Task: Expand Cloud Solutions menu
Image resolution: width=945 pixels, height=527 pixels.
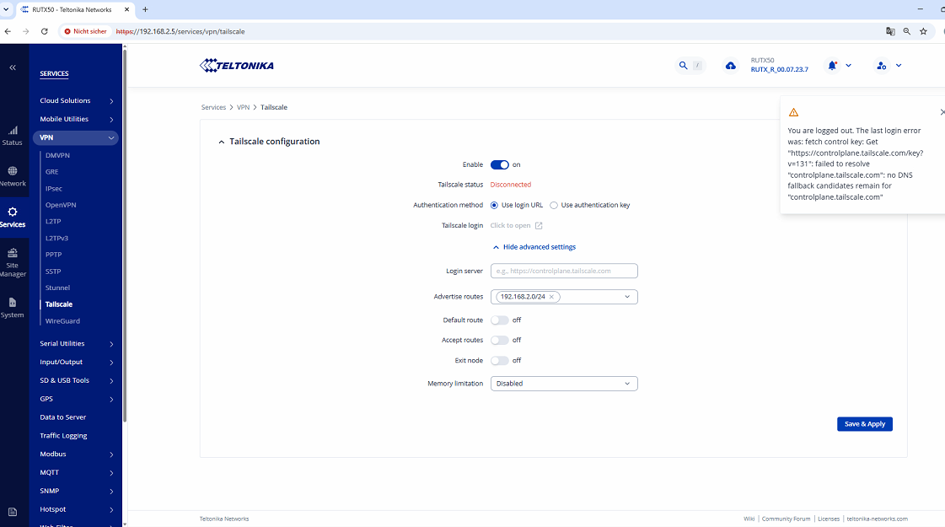Action: [76, 101]
